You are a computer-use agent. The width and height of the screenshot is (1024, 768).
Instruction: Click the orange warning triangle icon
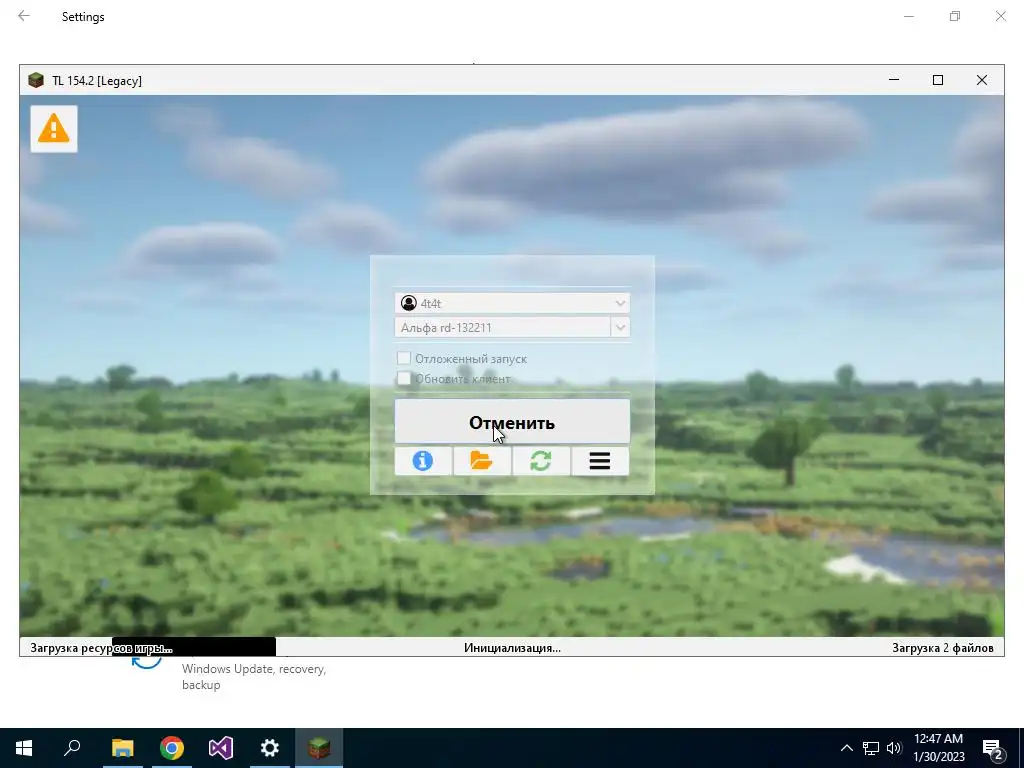tap(54, 129)
